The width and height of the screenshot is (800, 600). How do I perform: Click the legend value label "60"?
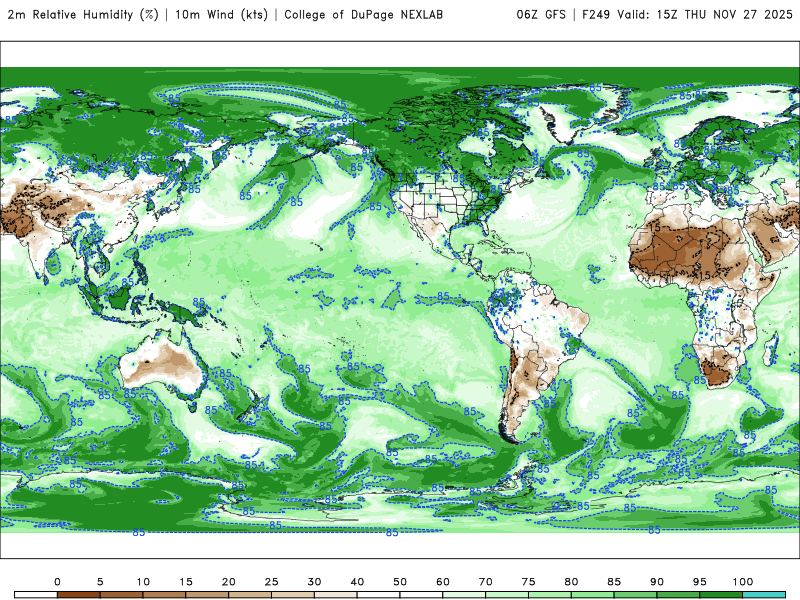pyautogui.click(x=443, y=582)
